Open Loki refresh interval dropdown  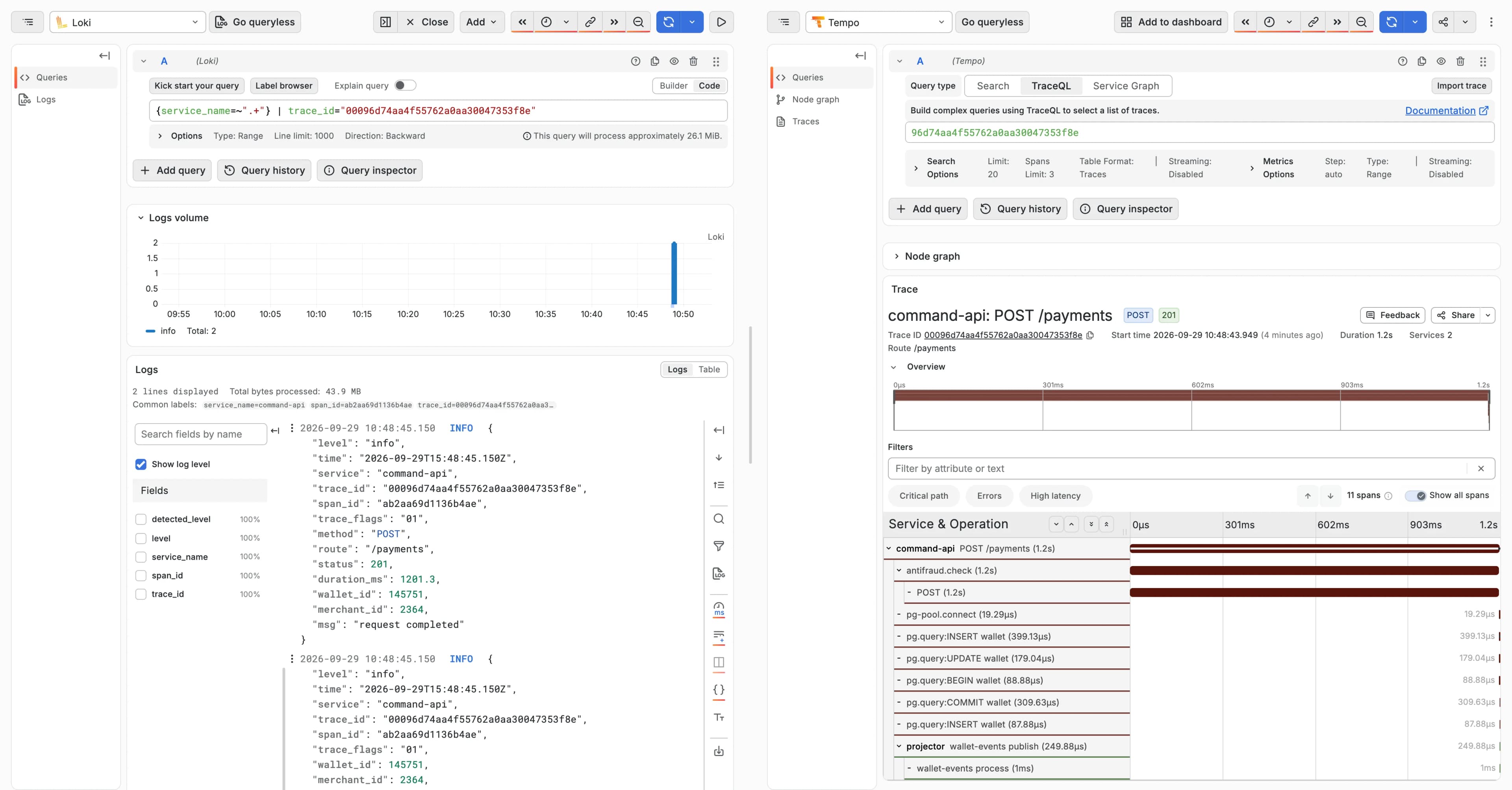(692, 22)
